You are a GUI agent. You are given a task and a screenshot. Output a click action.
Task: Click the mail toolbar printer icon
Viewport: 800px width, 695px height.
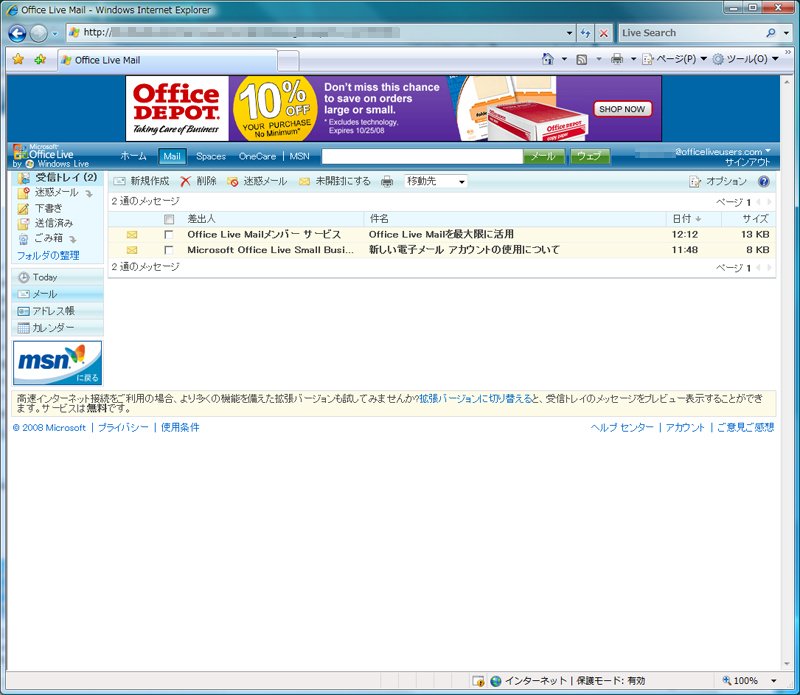pyautogui.click(x=387, y=181)
